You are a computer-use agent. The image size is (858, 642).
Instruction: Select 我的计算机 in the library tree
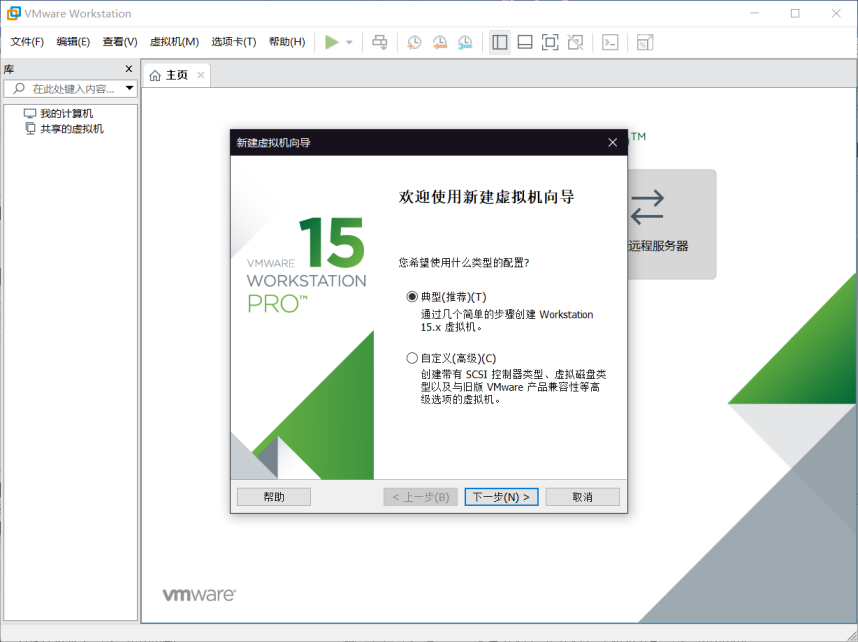(x=66, y=113)
